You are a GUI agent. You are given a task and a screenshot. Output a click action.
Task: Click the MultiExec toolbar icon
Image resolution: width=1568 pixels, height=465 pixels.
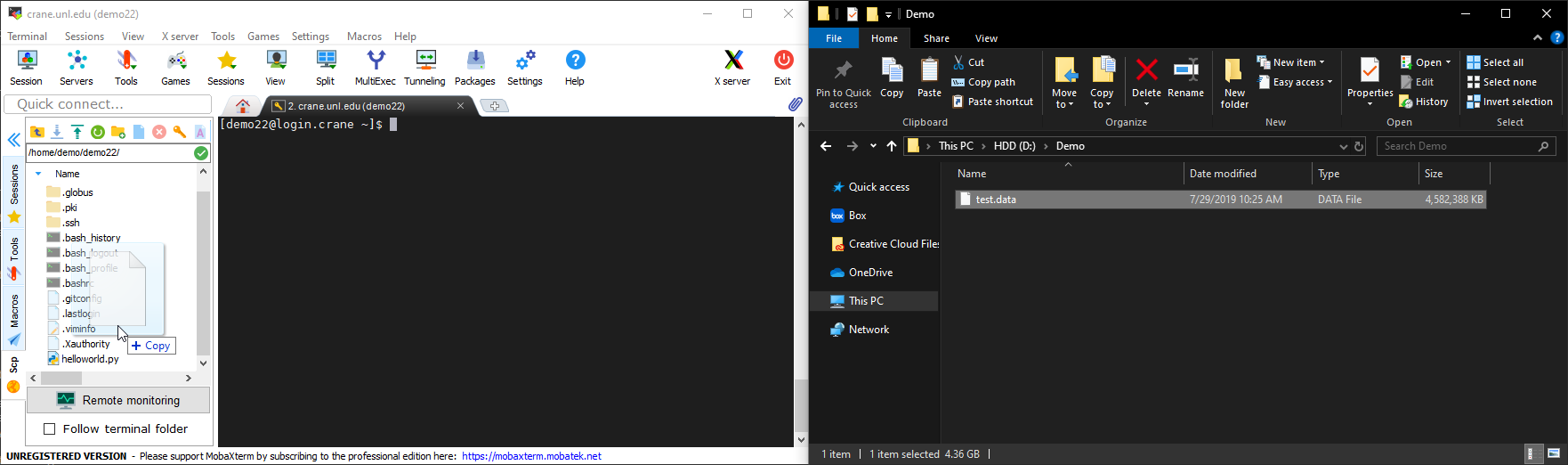376,68
